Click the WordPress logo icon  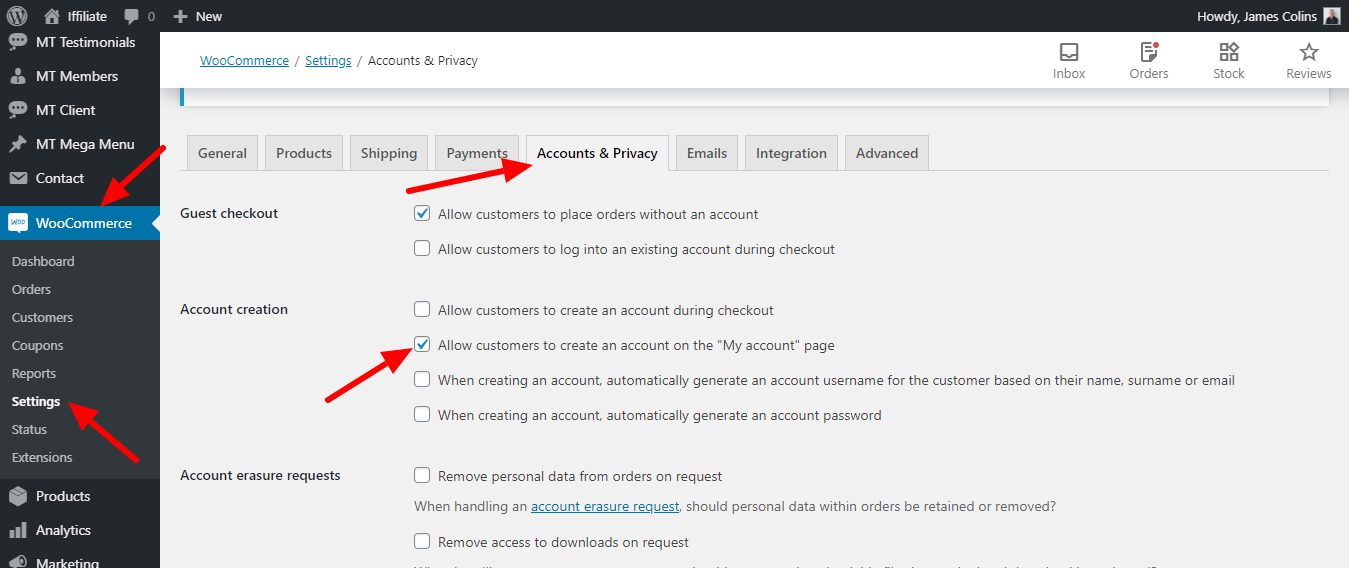click(x=17, y=16)
